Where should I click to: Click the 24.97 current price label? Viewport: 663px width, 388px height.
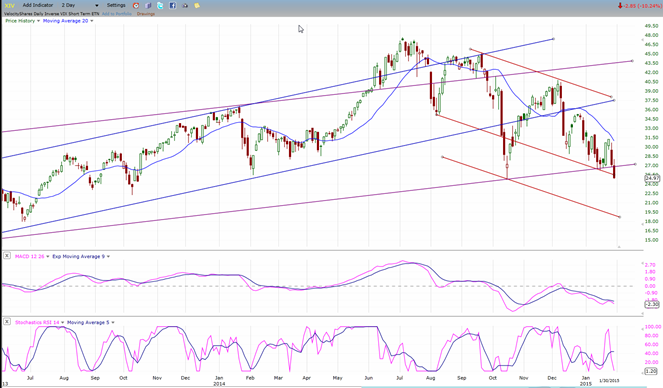652,178
